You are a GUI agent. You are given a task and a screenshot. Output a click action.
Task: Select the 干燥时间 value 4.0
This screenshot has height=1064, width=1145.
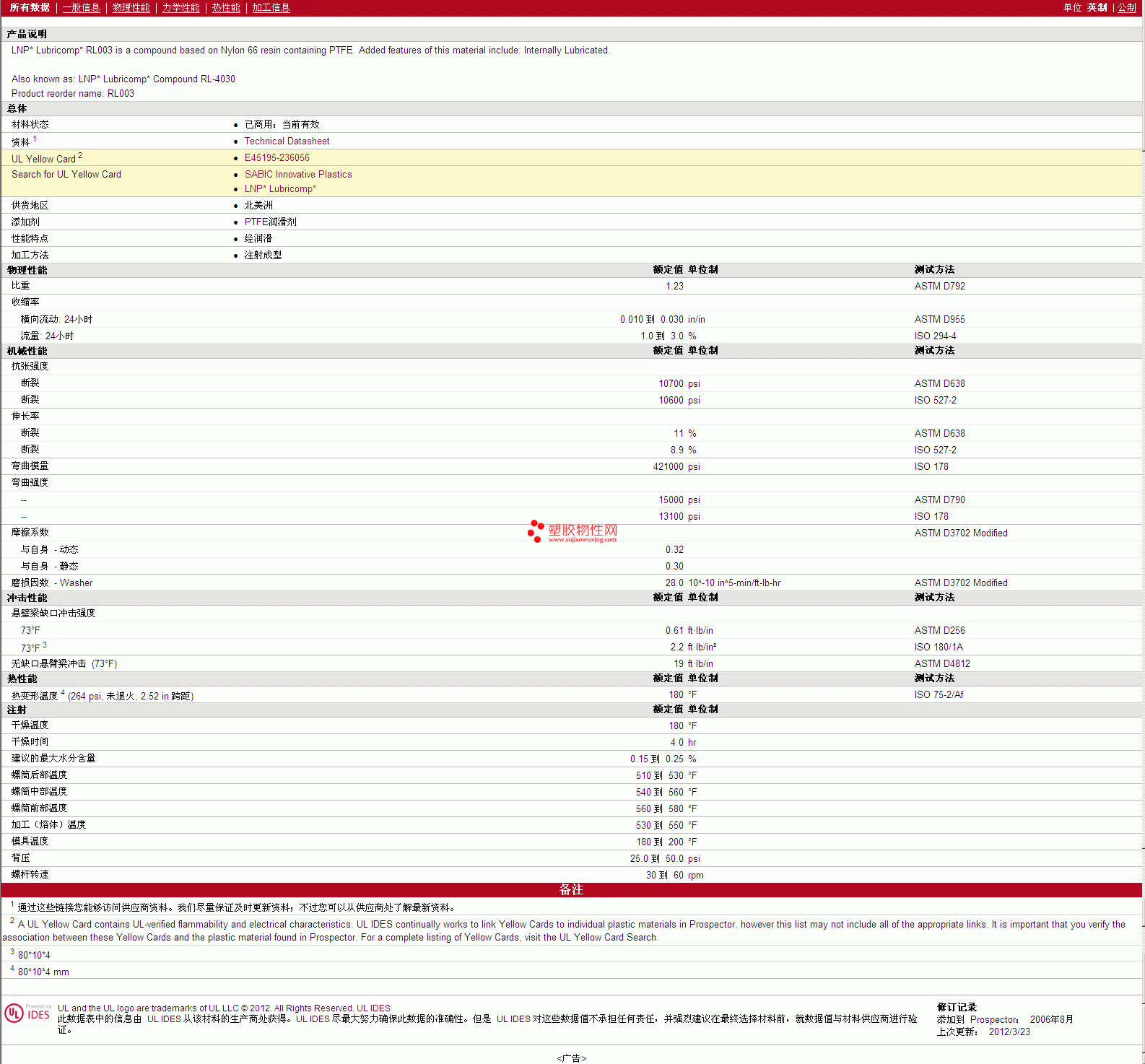click(676, 743)
